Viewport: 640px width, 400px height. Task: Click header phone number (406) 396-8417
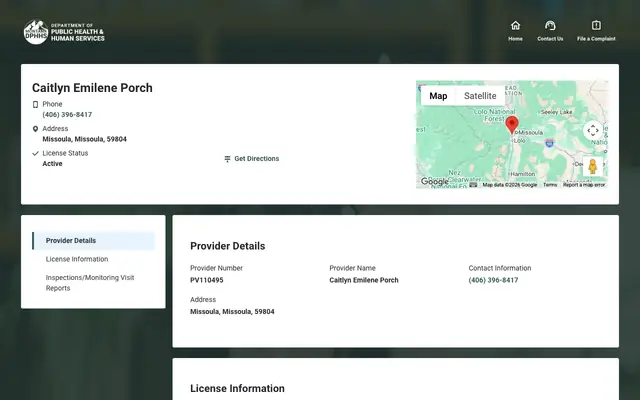point(67,115)
